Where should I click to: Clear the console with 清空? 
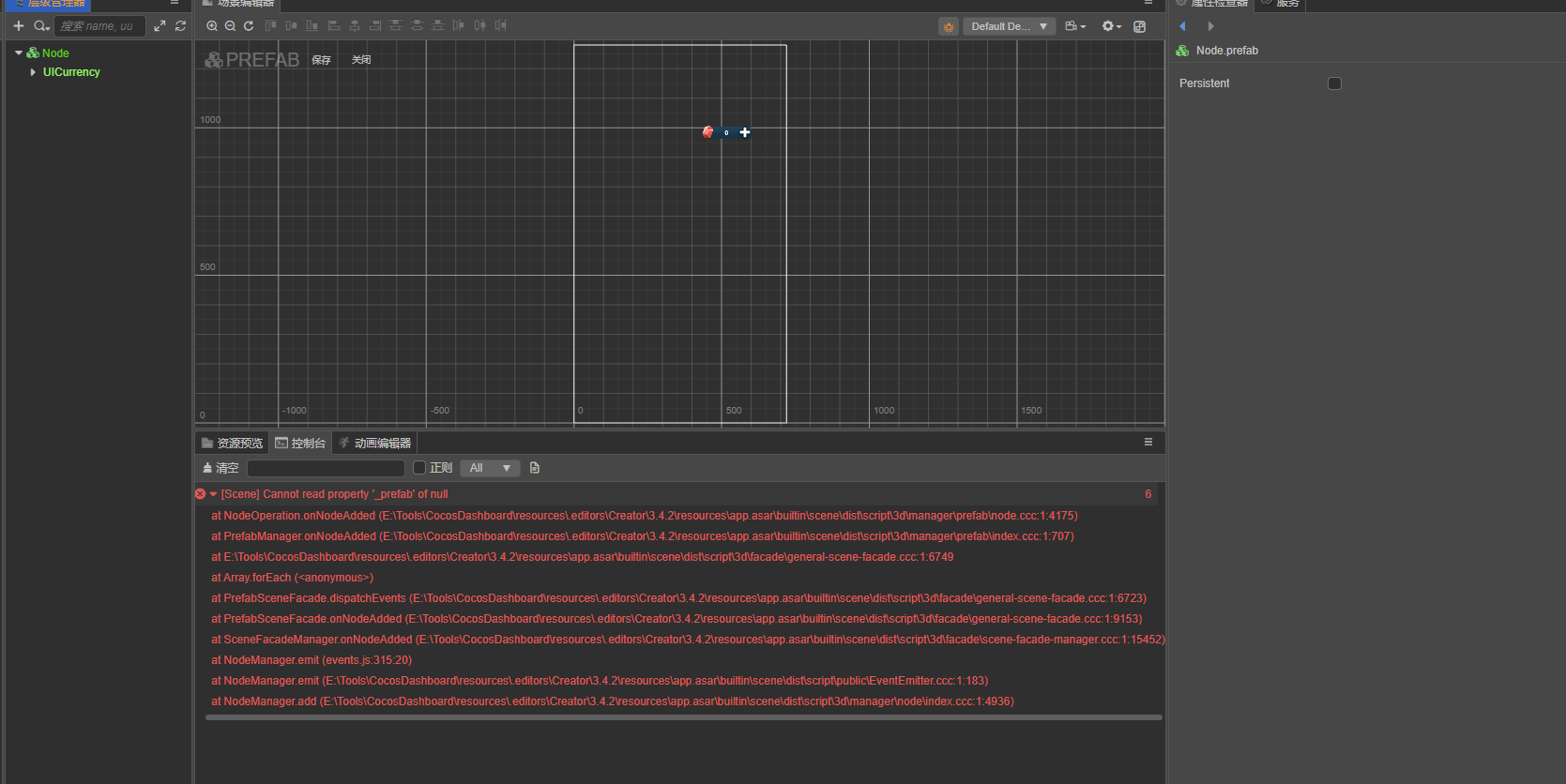click(220, 468)
